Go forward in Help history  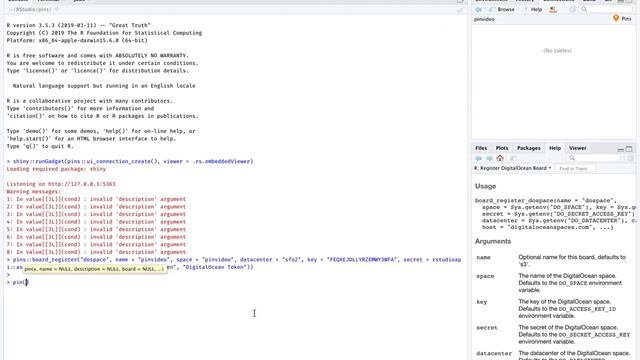coord(489,158)
